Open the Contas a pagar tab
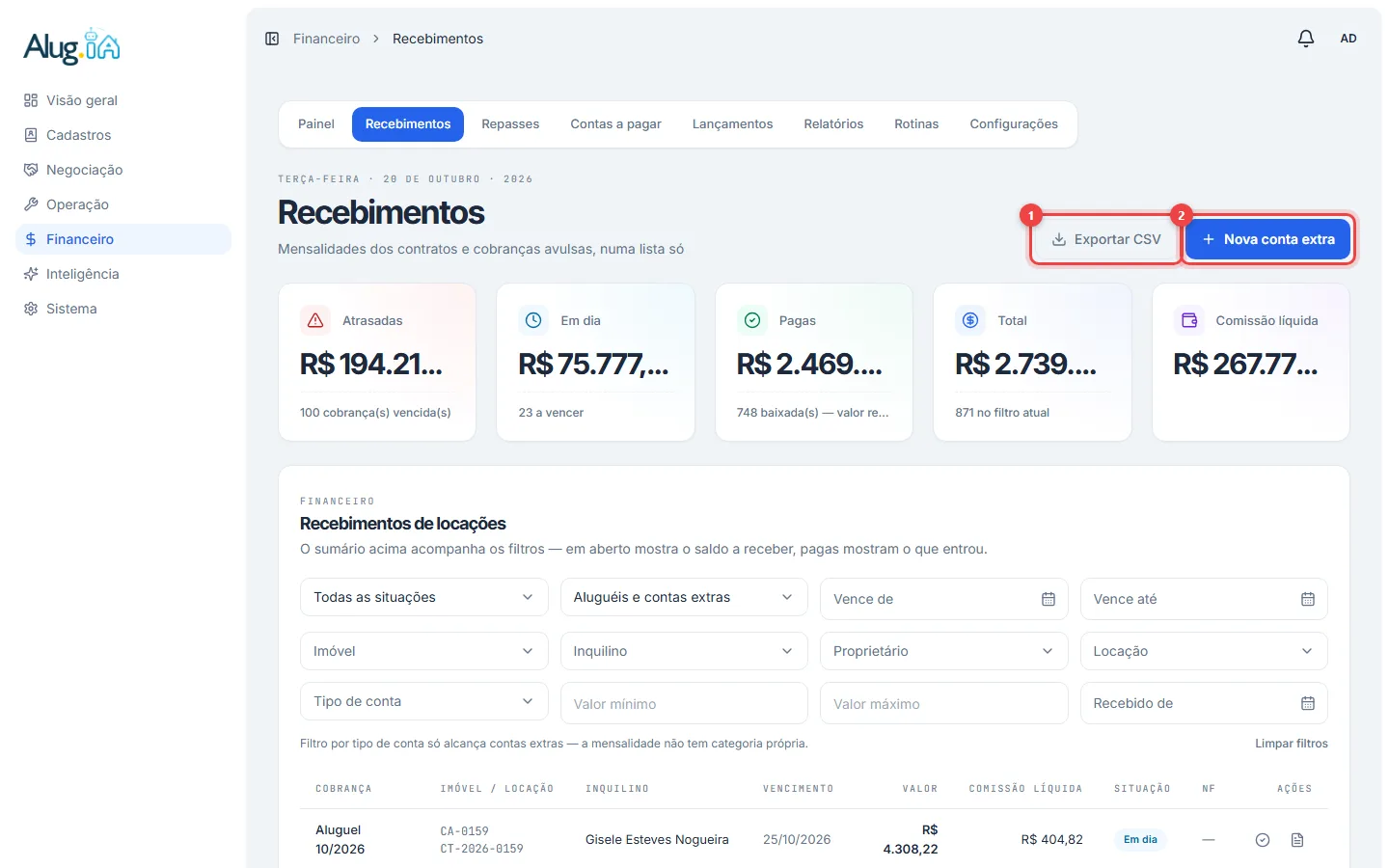The image size is (1389, 868). (x=615, y=124)
